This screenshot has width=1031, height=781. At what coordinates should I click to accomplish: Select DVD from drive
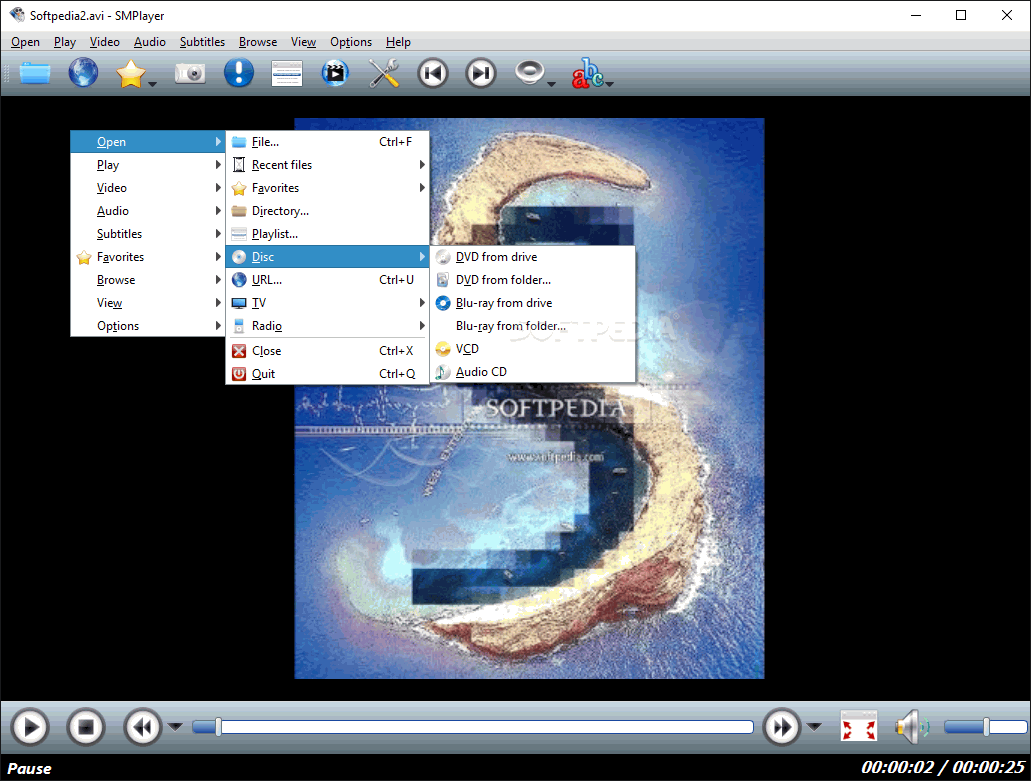pos(533,257)
